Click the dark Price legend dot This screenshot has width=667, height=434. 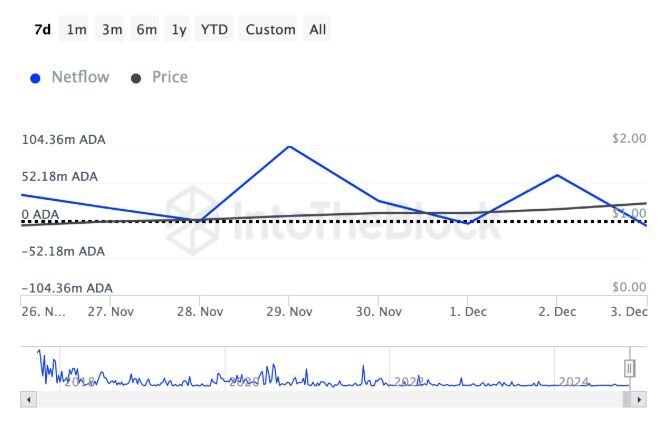point(136,78)
